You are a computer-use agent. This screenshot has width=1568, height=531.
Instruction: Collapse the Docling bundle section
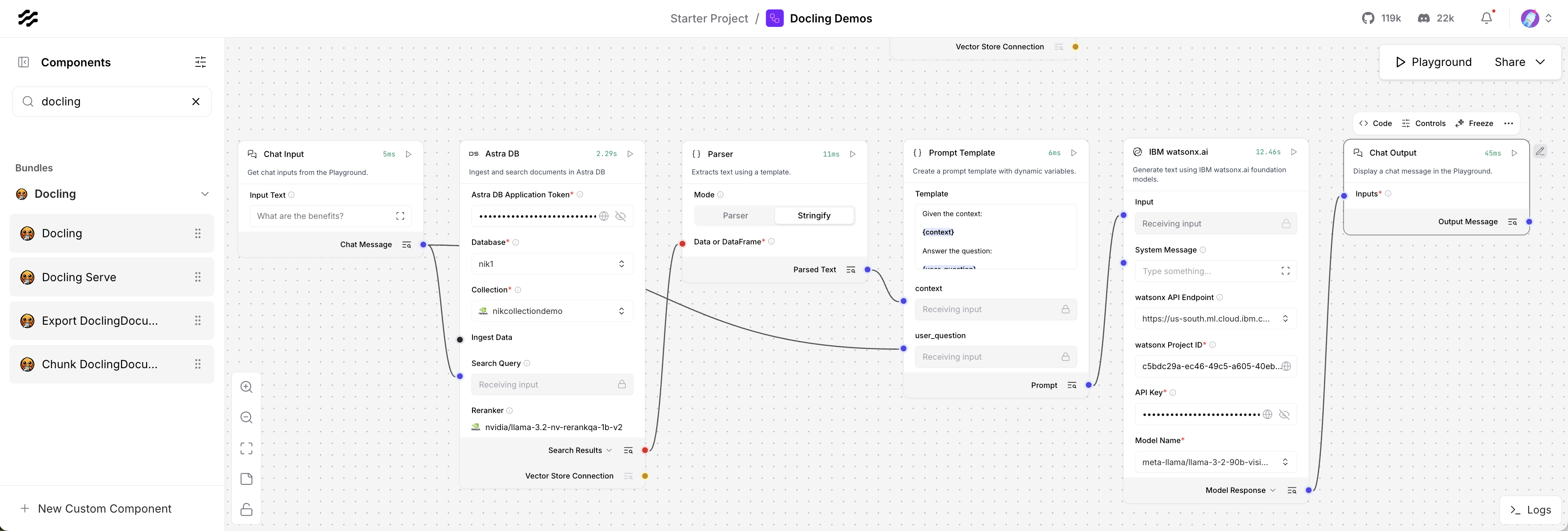pos(205,194)
